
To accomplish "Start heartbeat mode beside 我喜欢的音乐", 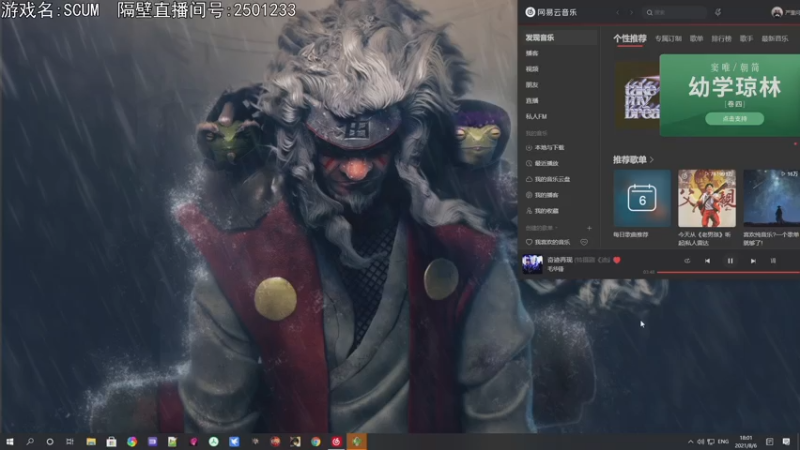I will point(584,242).
